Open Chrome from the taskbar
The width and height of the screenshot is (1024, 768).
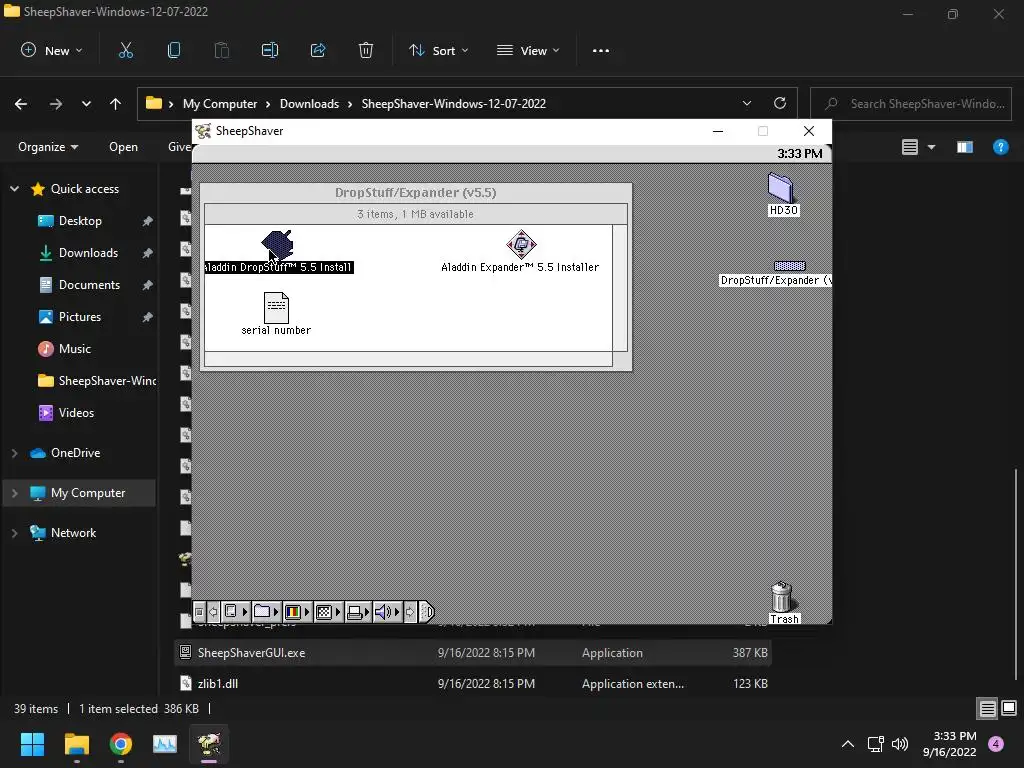click(121, 744)
